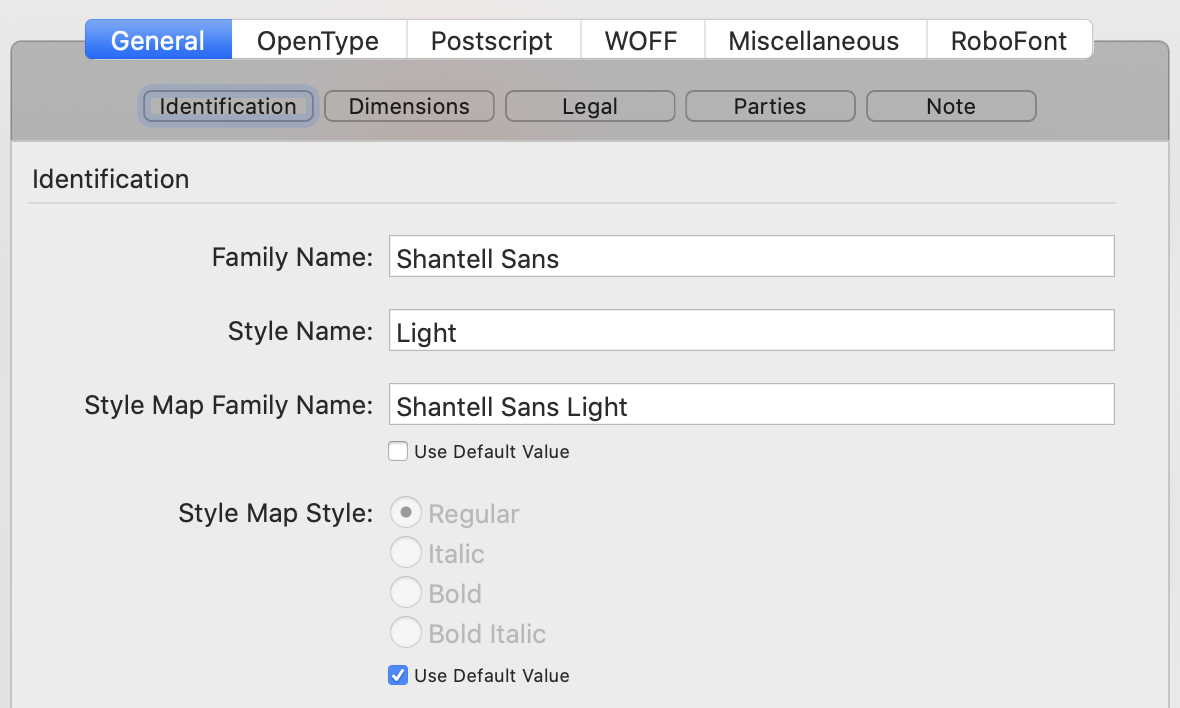Jump to the Dimensions section
The height and width of the screenshot is (708, 1180).
click(409, 106)
